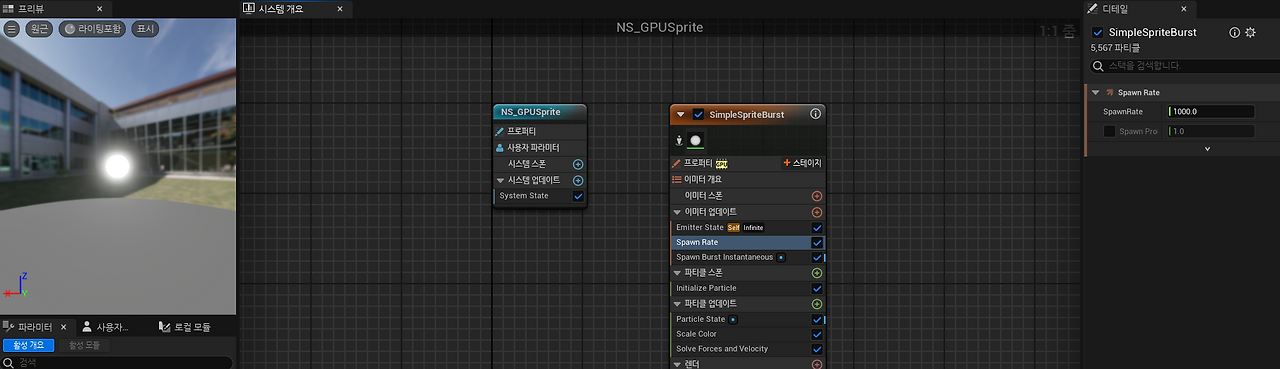
Task: Add module to 이미터 스폰 group
Action: coord(817,196)
